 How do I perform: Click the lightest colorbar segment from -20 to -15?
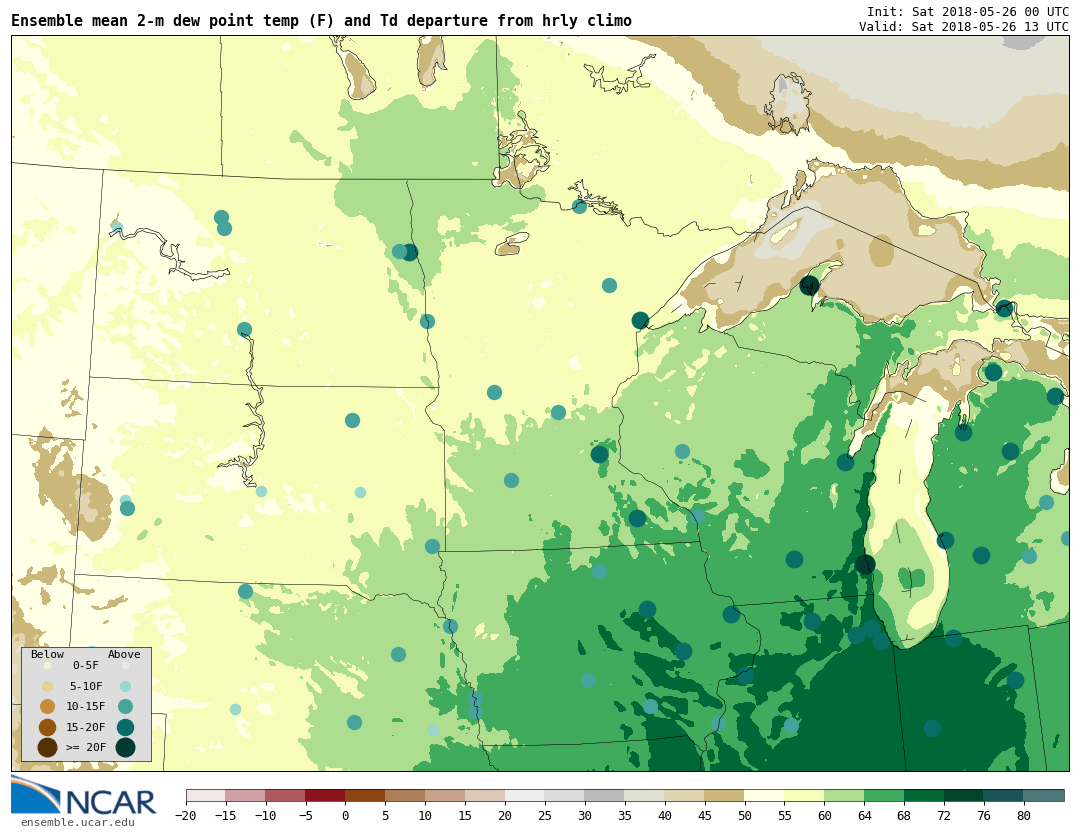(205, 796)
